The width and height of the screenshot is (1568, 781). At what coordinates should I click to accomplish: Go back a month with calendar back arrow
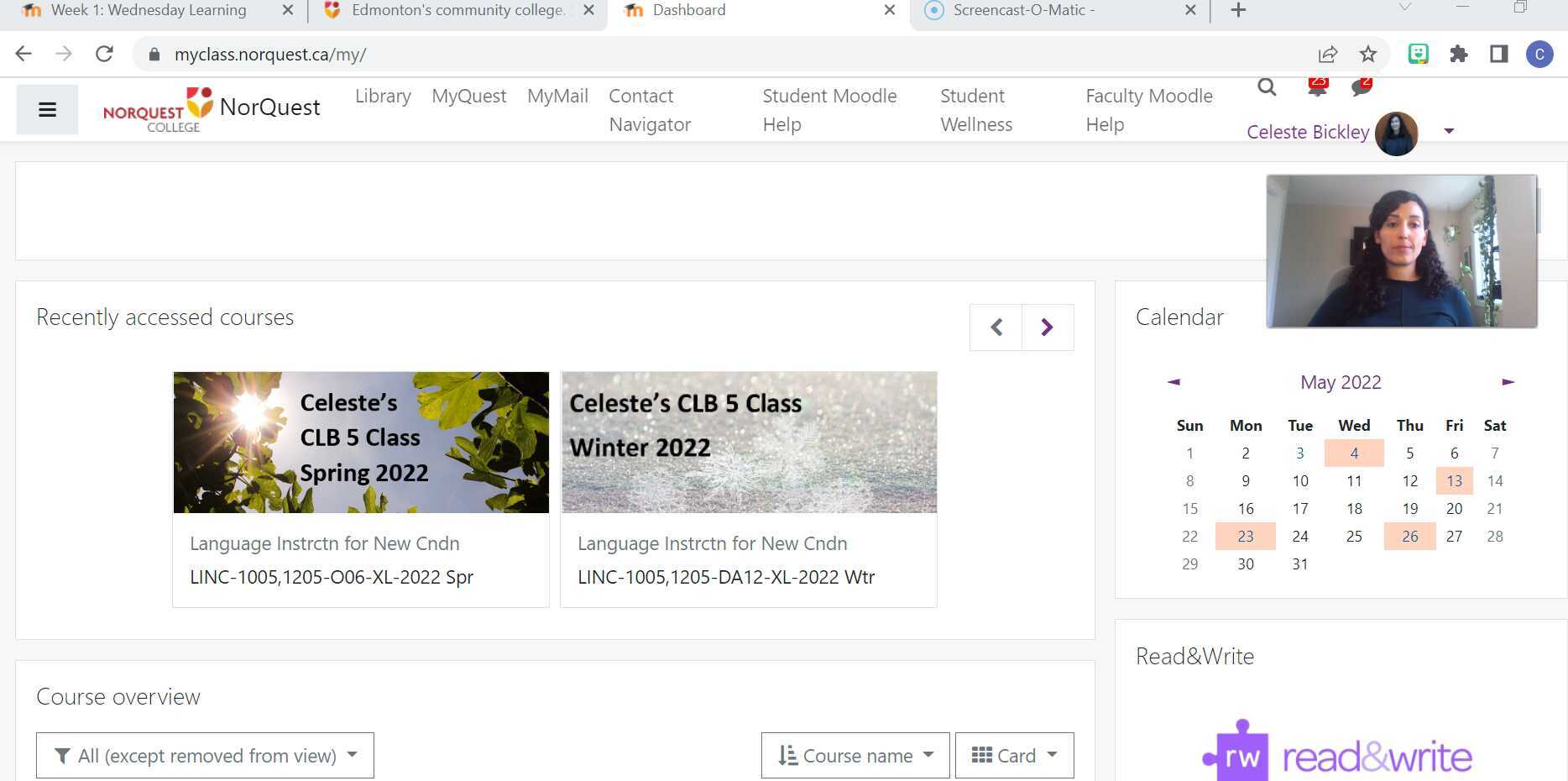point(1173,382)
